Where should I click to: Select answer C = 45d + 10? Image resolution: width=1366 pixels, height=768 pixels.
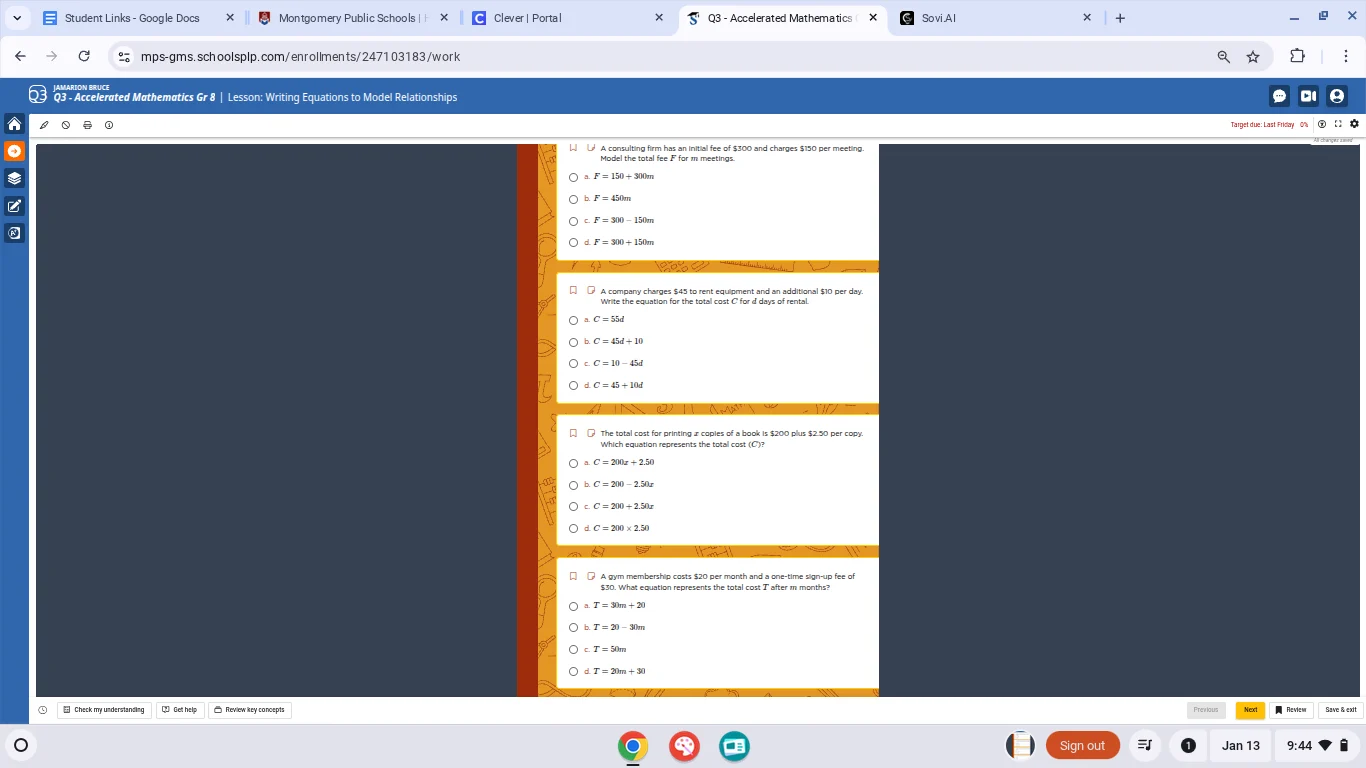[573, 342]
